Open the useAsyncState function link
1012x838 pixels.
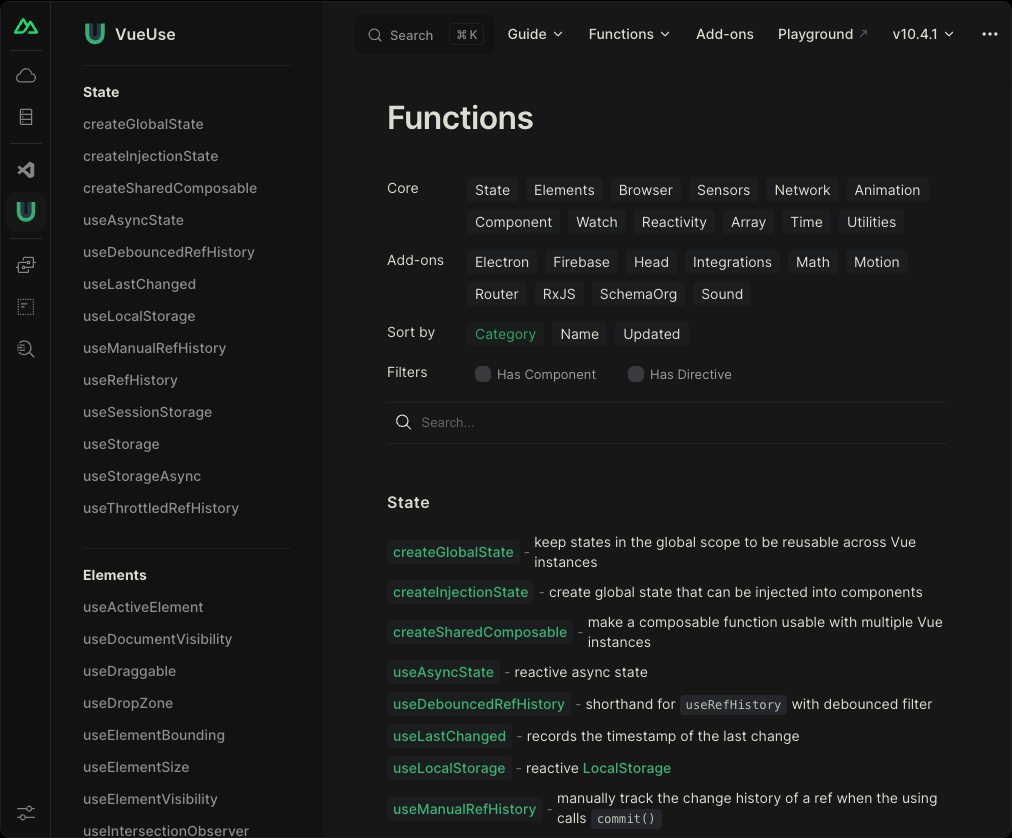tap(443, 672)
